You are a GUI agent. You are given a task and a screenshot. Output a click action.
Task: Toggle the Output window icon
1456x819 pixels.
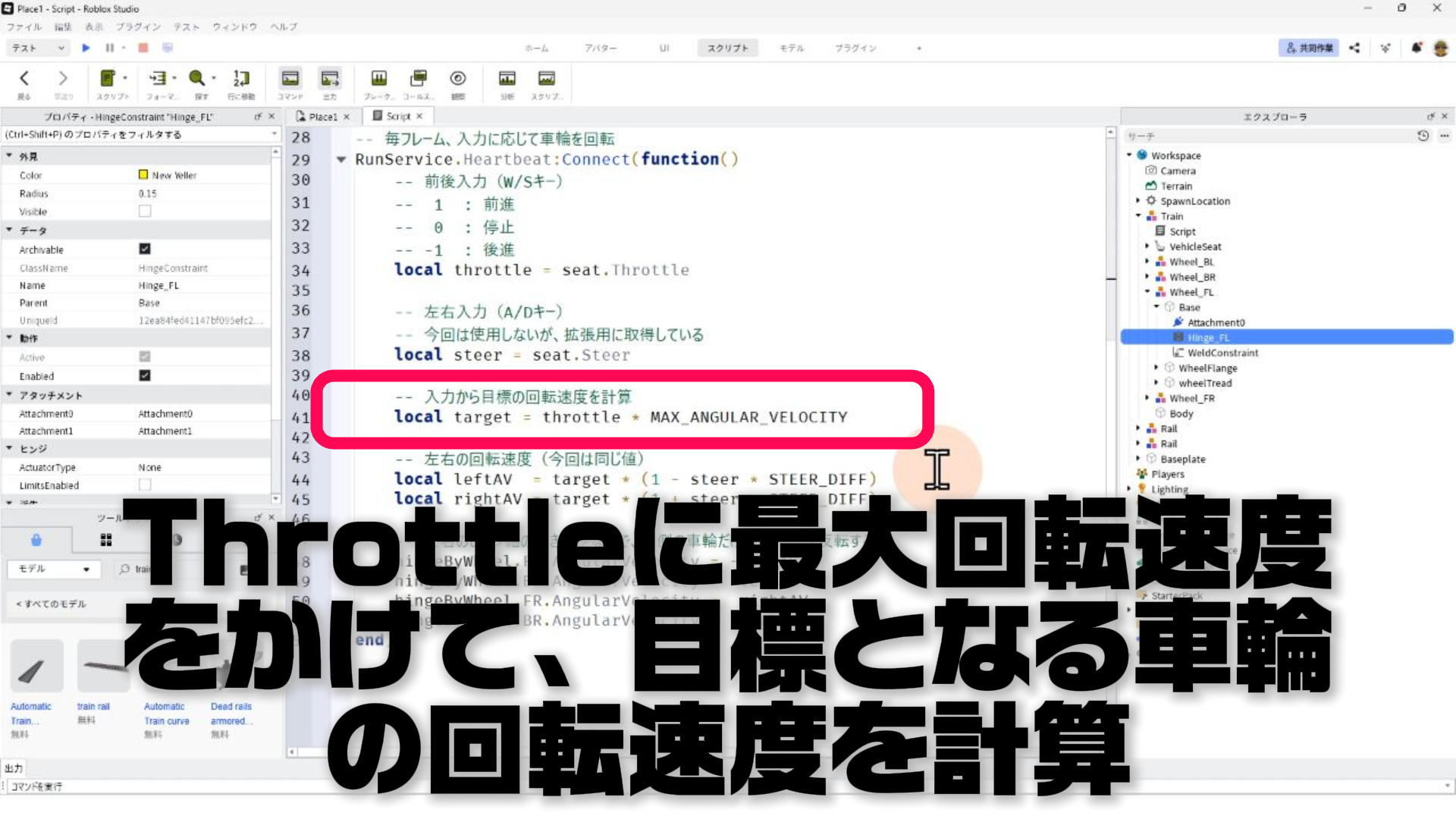coord(329,79)
